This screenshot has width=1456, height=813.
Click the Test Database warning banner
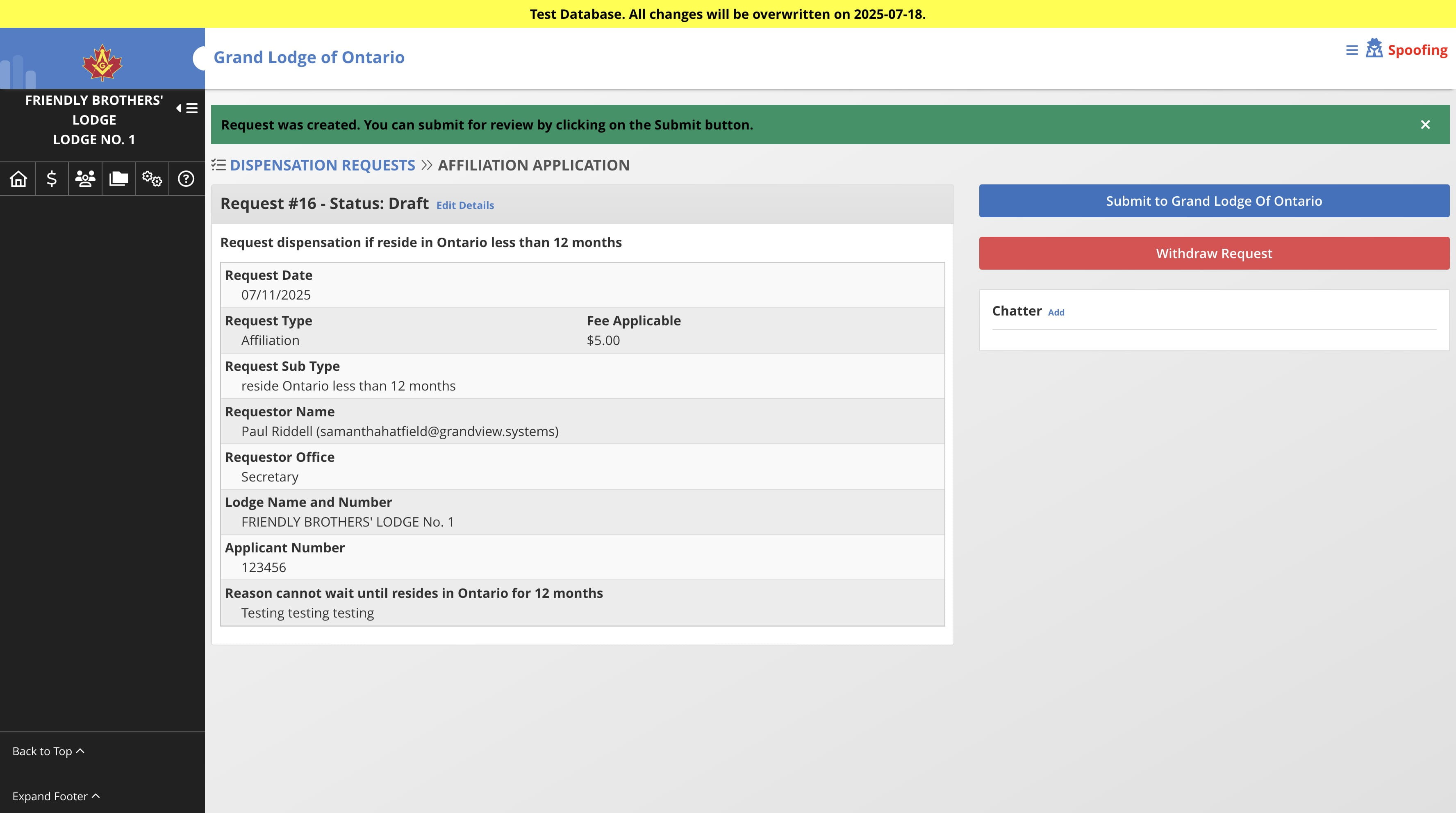(728, 14)
